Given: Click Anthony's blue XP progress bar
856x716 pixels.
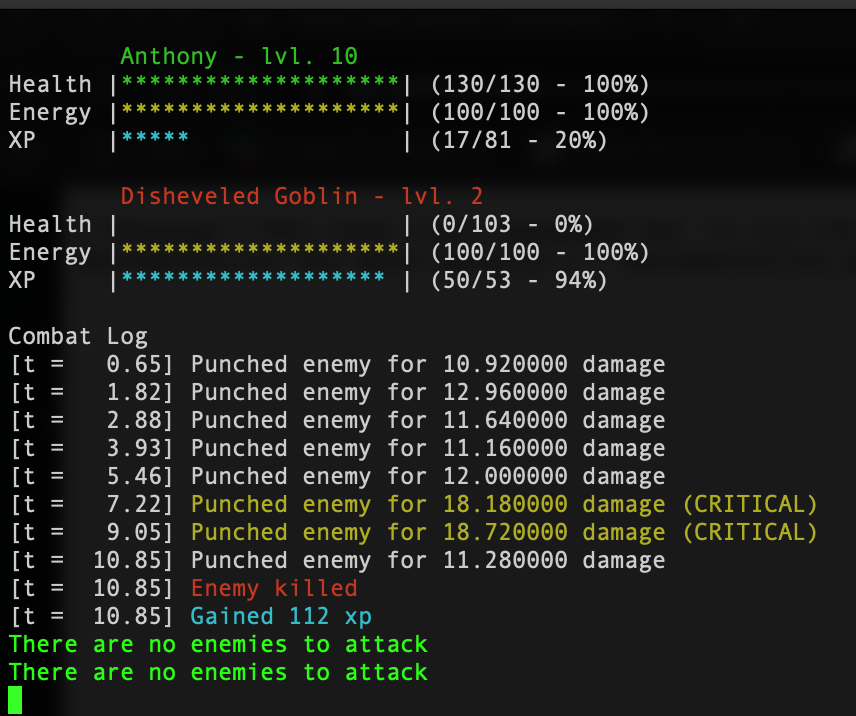Looking at the screenshot, I should (x=155, y=141).
